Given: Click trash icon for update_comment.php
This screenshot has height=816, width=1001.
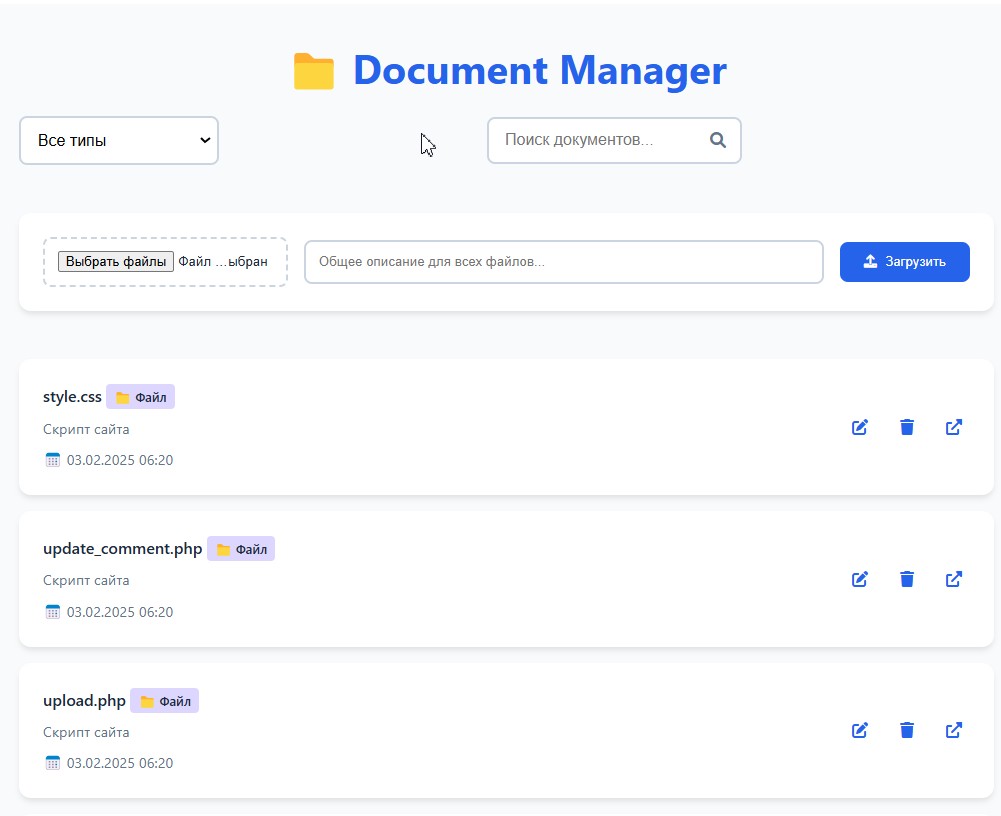Looking at the screenshot, I should (907, 579).
